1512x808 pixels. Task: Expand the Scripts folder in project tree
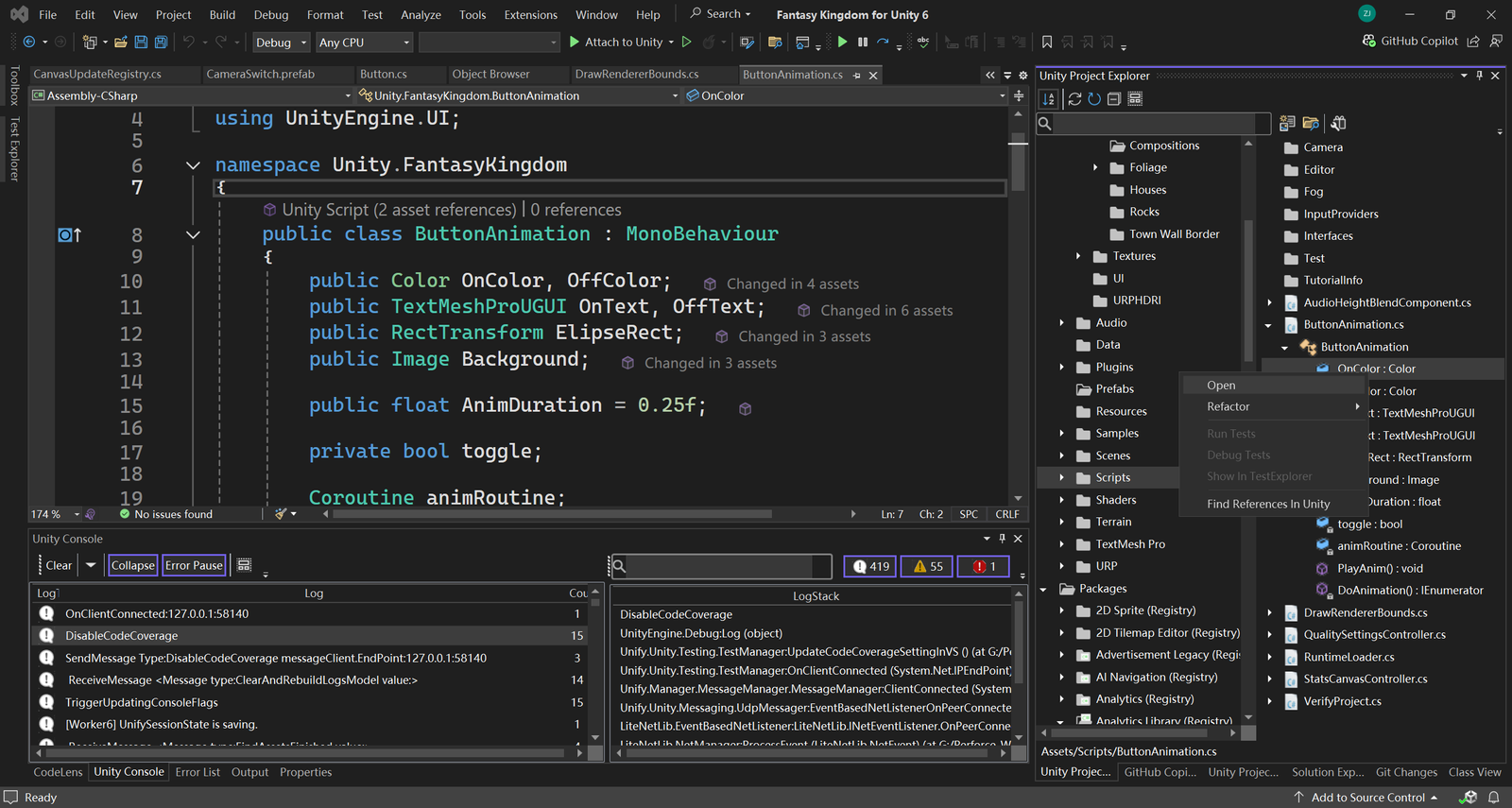pos(1062,478)
